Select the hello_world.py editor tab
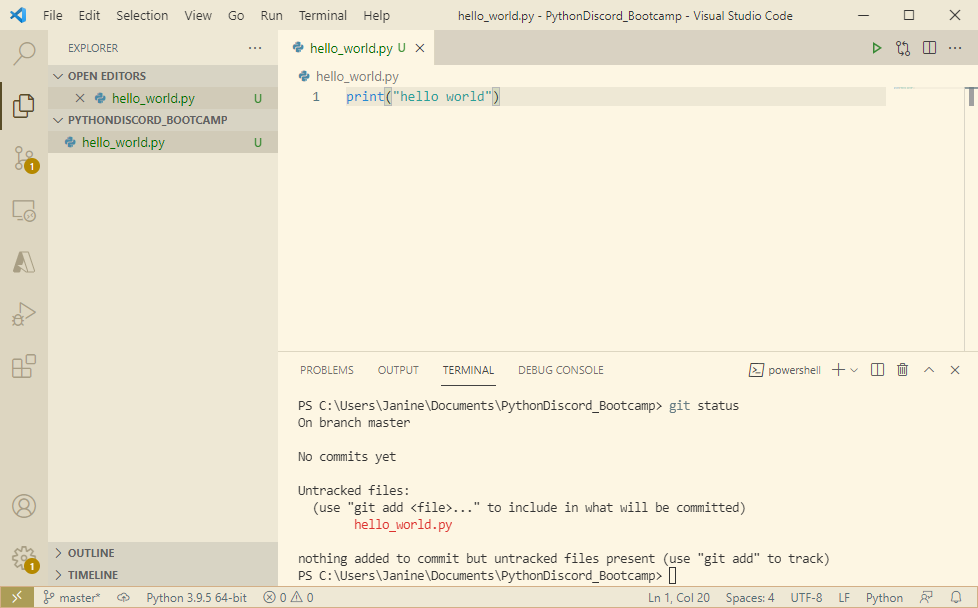Viewport: 978px width, 608px height. 356,48
